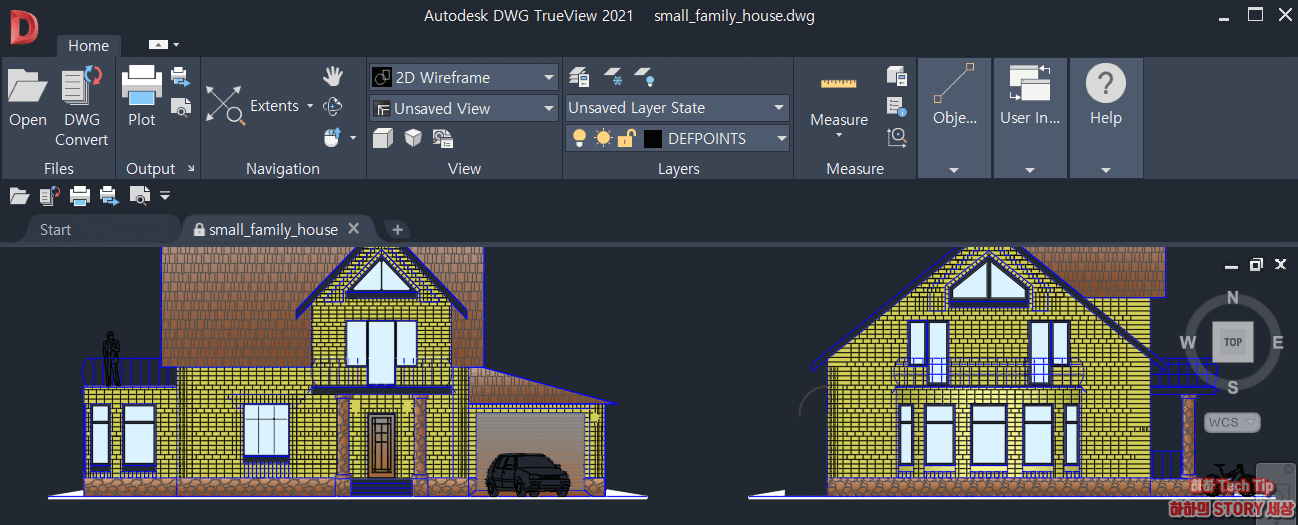Click S on the ViewCube compass

pos(1232,387)
